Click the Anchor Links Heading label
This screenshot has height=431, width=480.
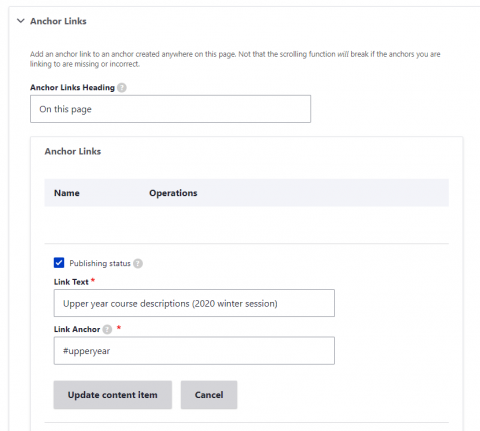tap(72, 88)
